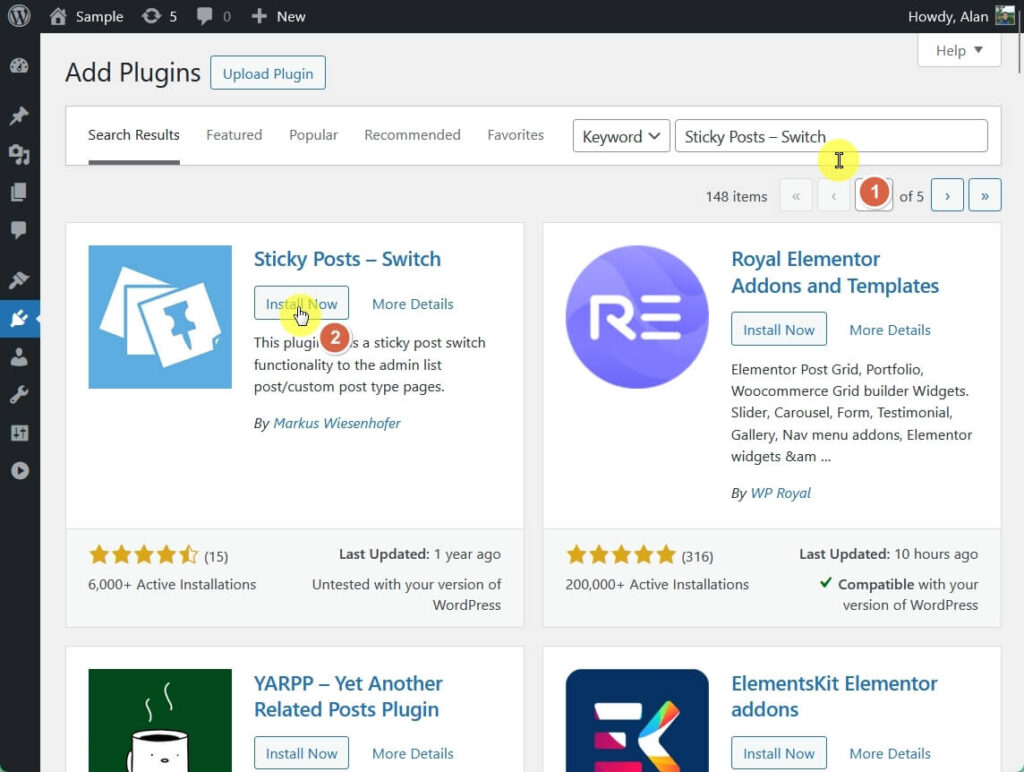Viewport: 1024px width, 772px height.
Task: Click the (316) ratings count
Action: click(697, 556)
